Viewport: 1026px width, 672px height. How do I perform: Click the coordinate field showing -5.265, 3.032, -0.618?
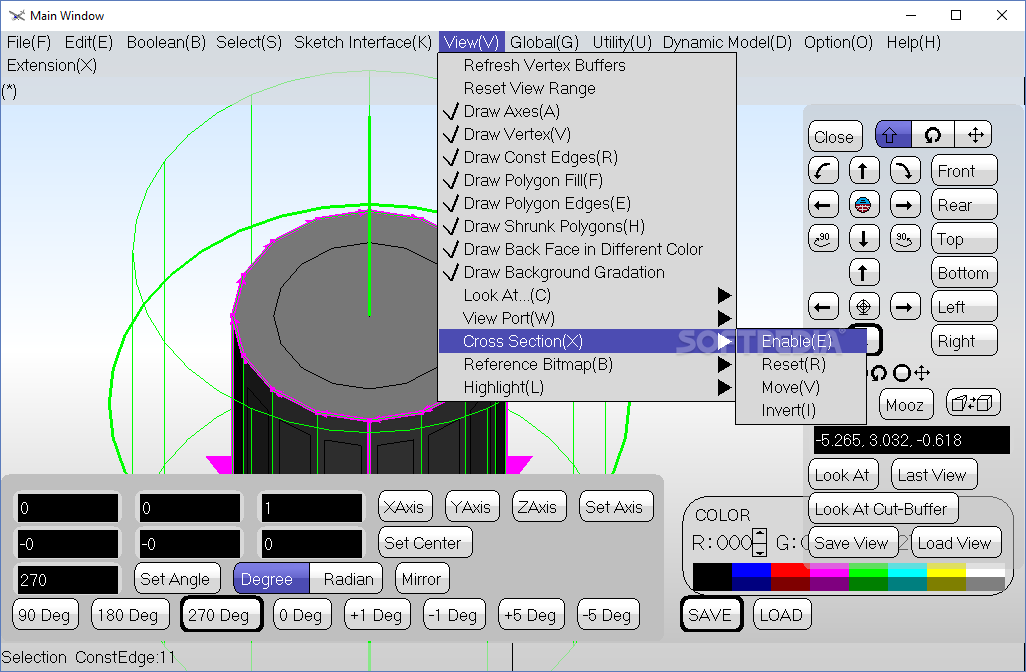[911, 440]
